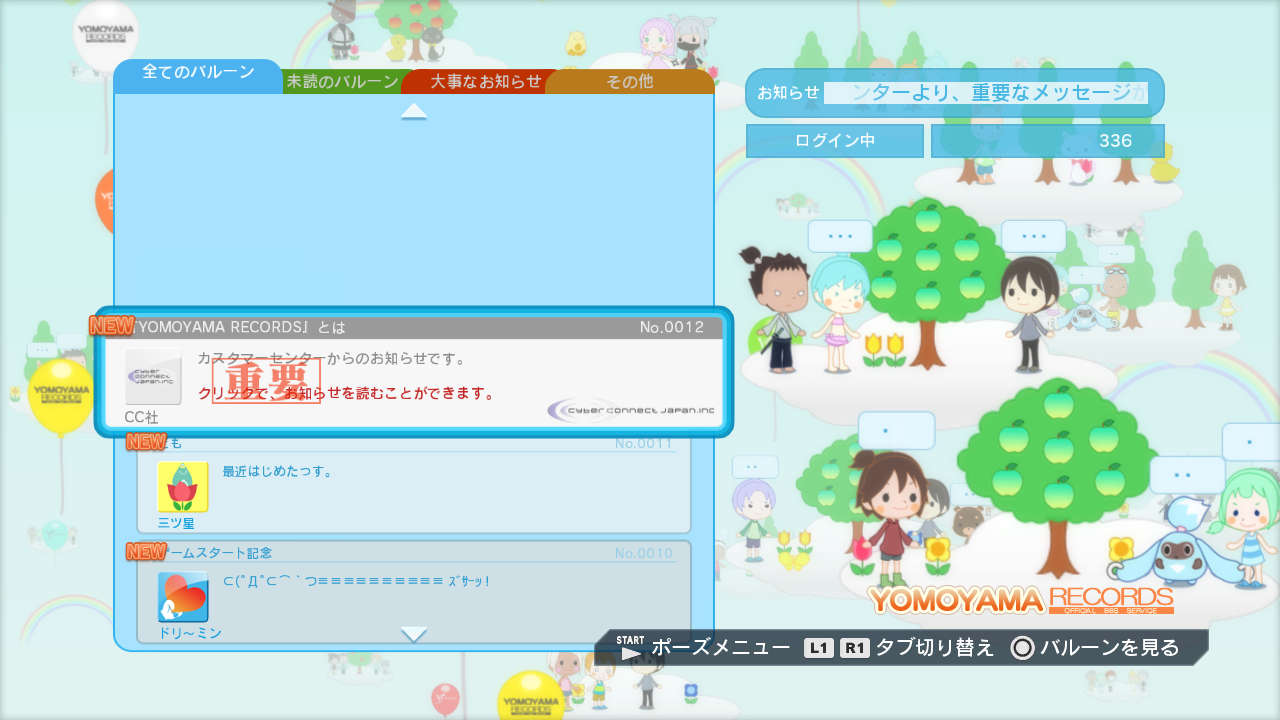
Task: Click the number No.0010
Action: pos(643,553)
